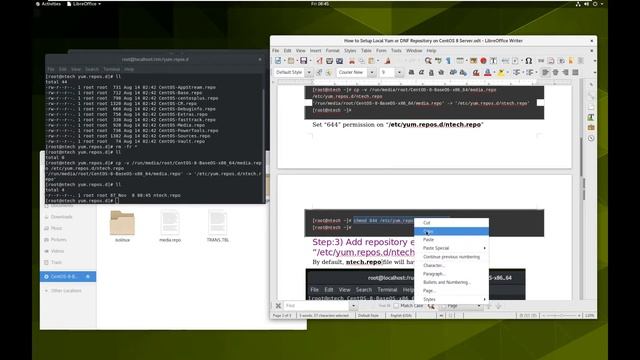Screen dimensions: 640x360
Task: Toggle Center Horizontally paragraph button
Action: click(x=556, y=73)
